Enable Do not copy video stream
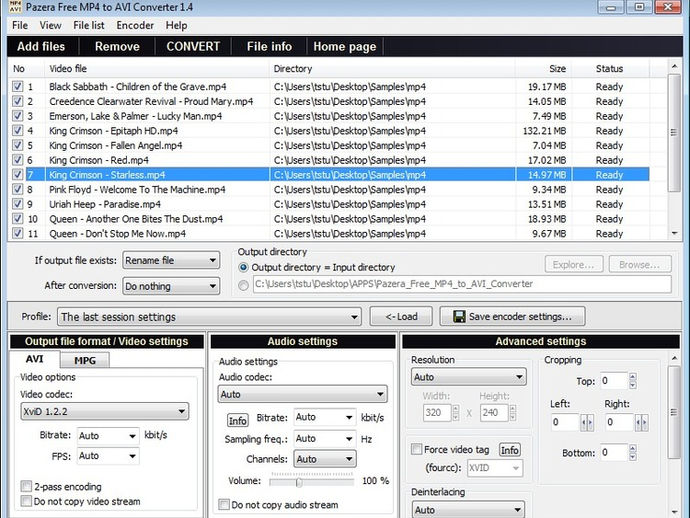690x518 pixels. coord(26,501)
